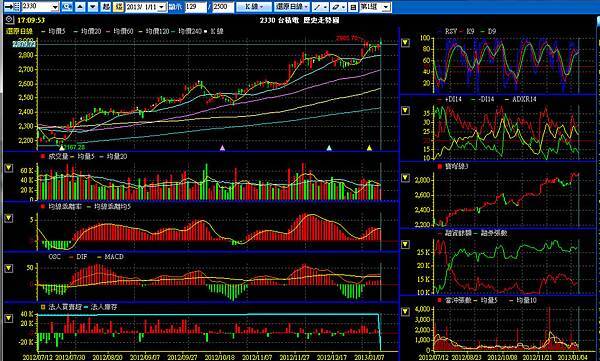Image resolution: width=600 pixels, height=361 pixels.
Task: Click the total bars field showing 2500
Action: click(x=223, y=7)
